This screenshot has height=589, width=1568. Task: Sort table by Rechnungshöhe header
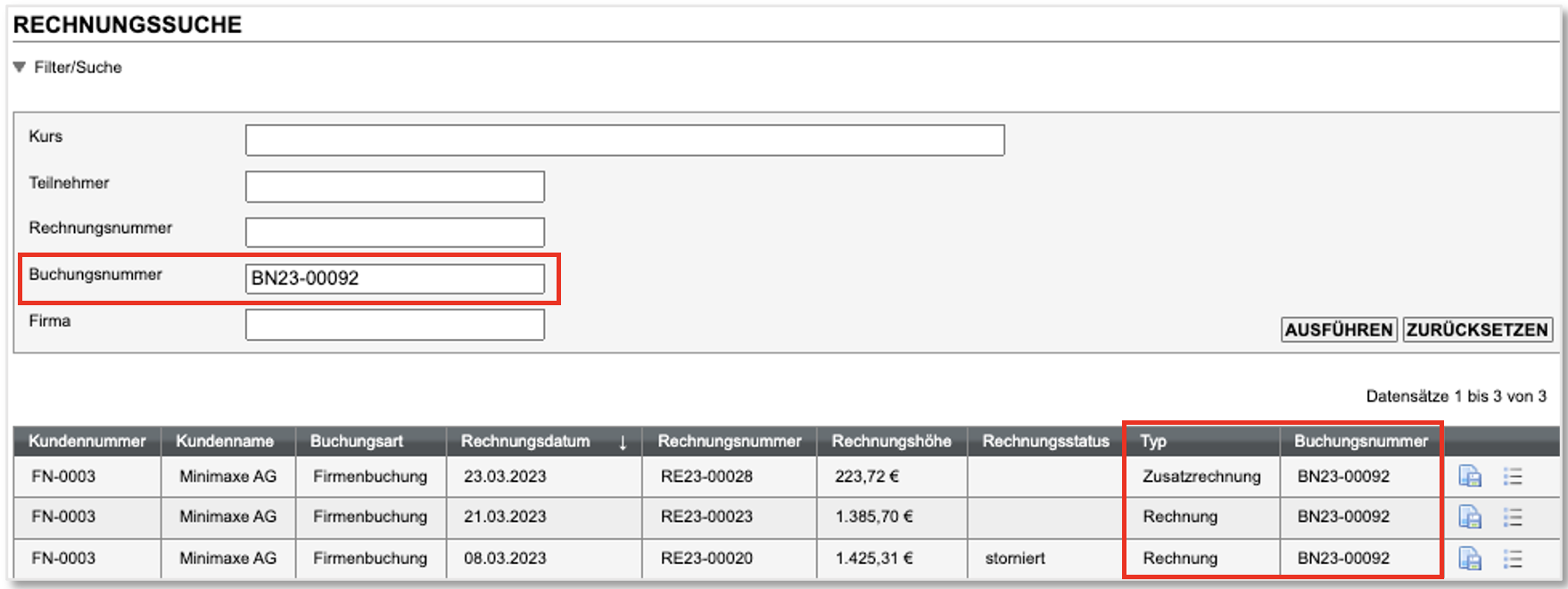click(891, 441)
